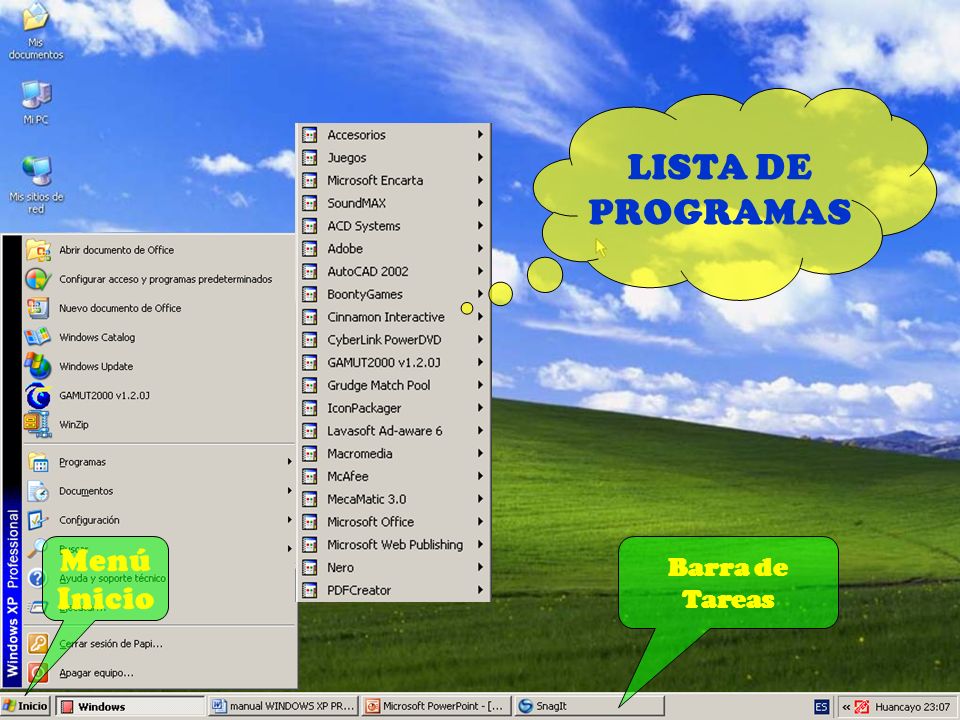Open the Grudge Match Pool entry

(x=394, y=385)
